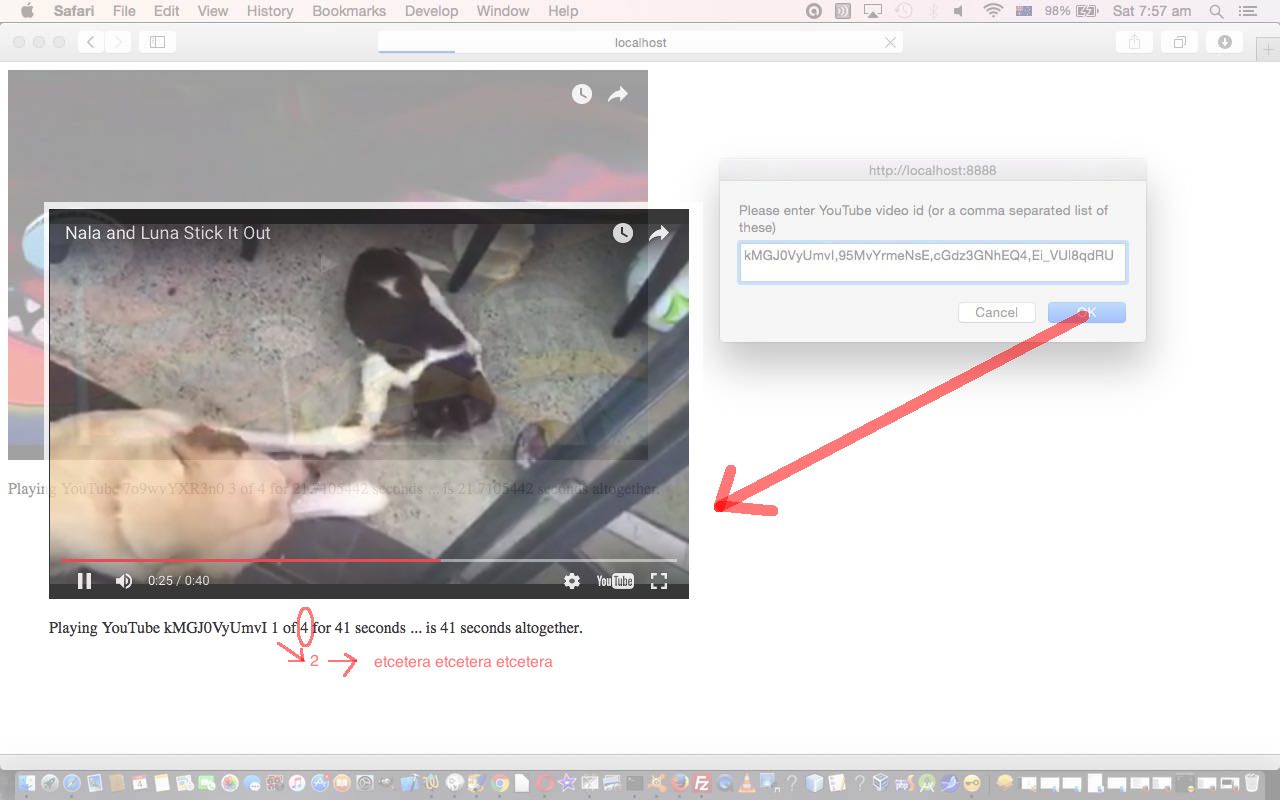Mute the front video's volume
Viewport: 1280px width, 800px height.
tap(124, 581)
